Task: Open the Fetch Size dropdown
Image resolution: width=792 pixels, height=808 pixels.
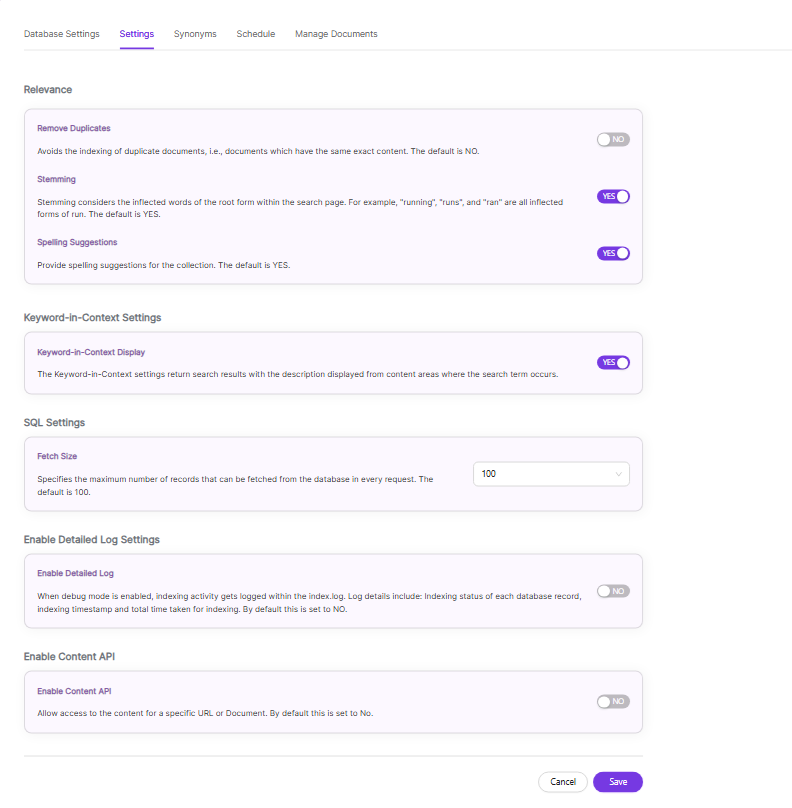Action: tap(551, 474)
